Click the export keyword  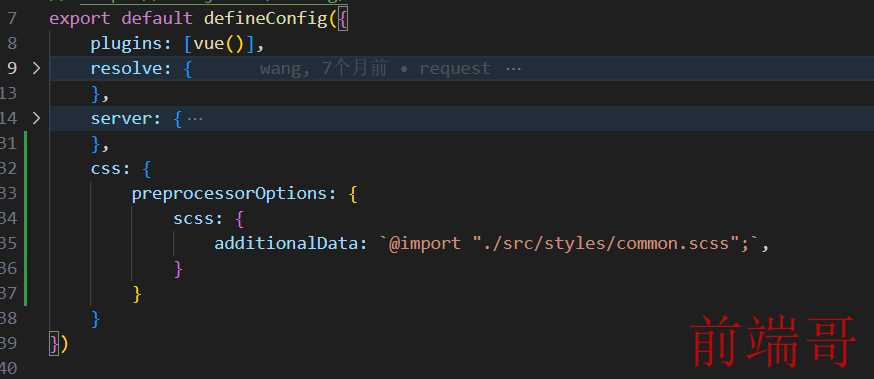point(80,18)
